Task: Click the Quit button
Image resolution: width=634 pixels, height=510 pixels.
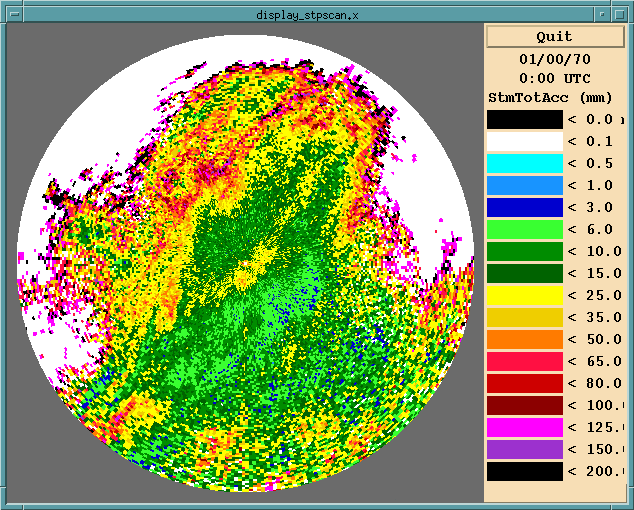Action: (555, 36)
